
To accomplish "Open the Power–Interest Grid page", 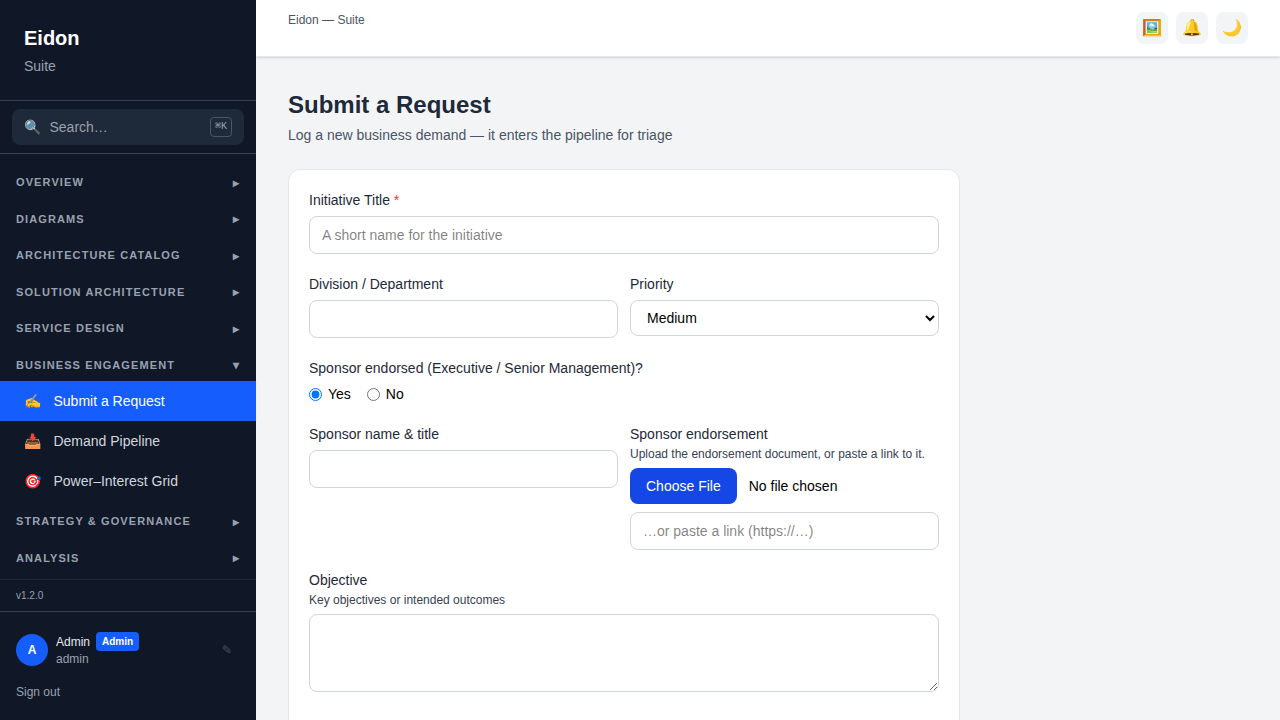I will click(128, 481).
